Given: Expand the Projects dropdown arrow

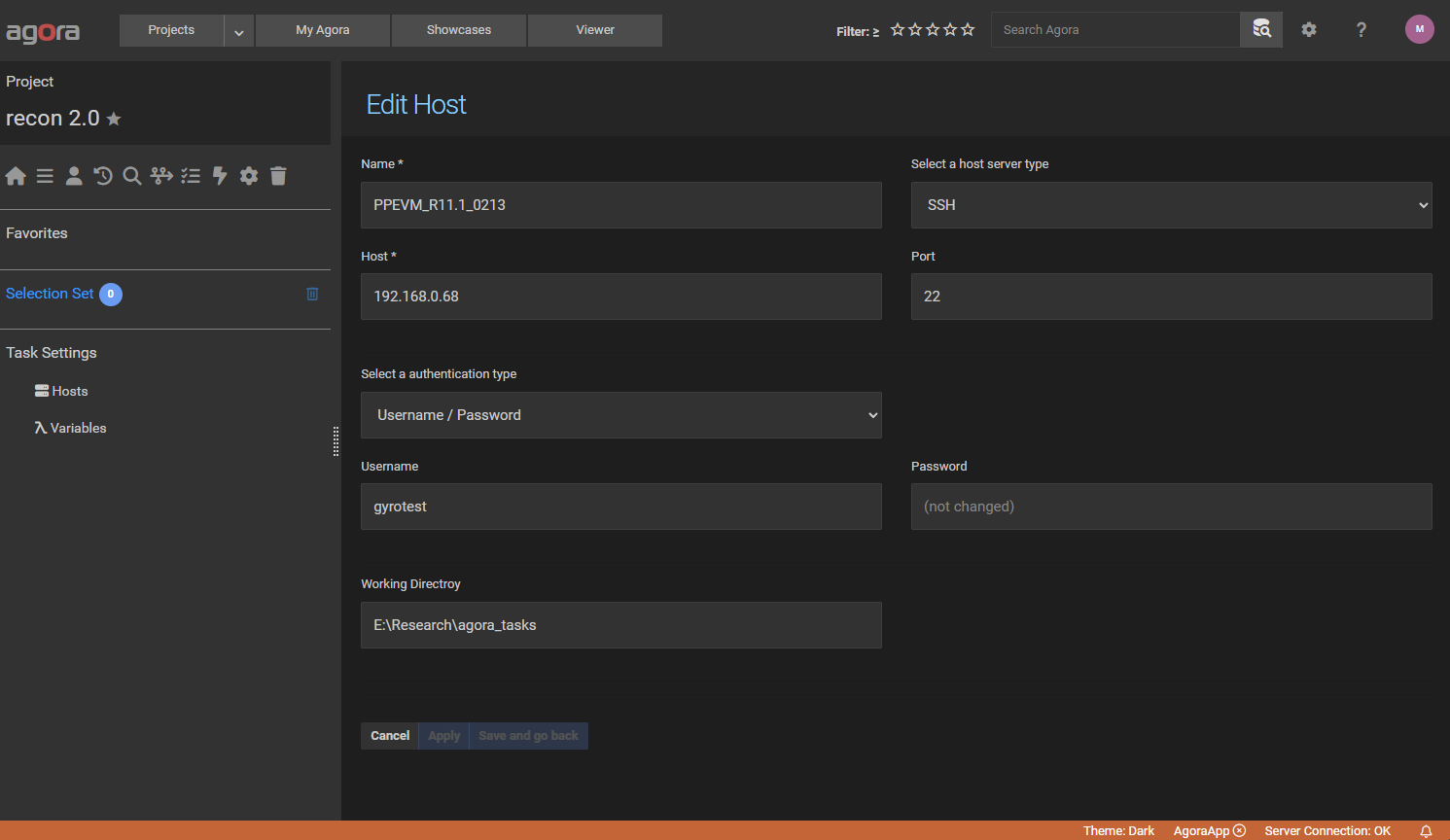Looking at the screenshot, I should tap(238, 31).
